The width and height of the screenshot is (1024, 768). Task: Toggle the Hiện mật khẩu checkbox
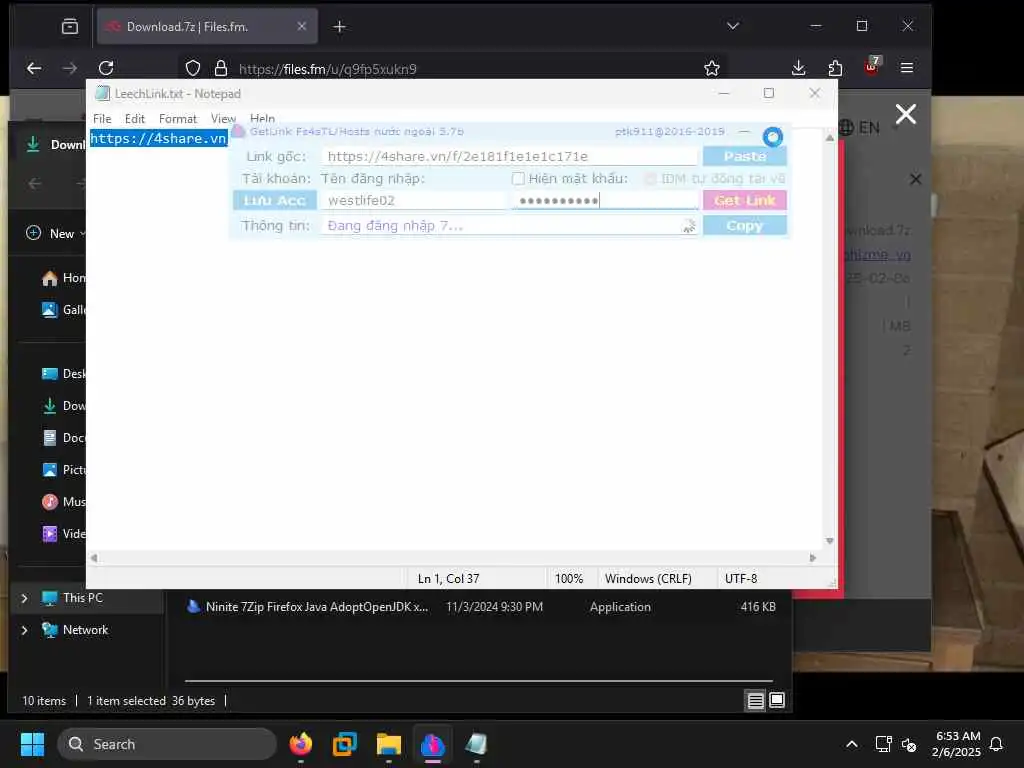(x=518, y=178)
